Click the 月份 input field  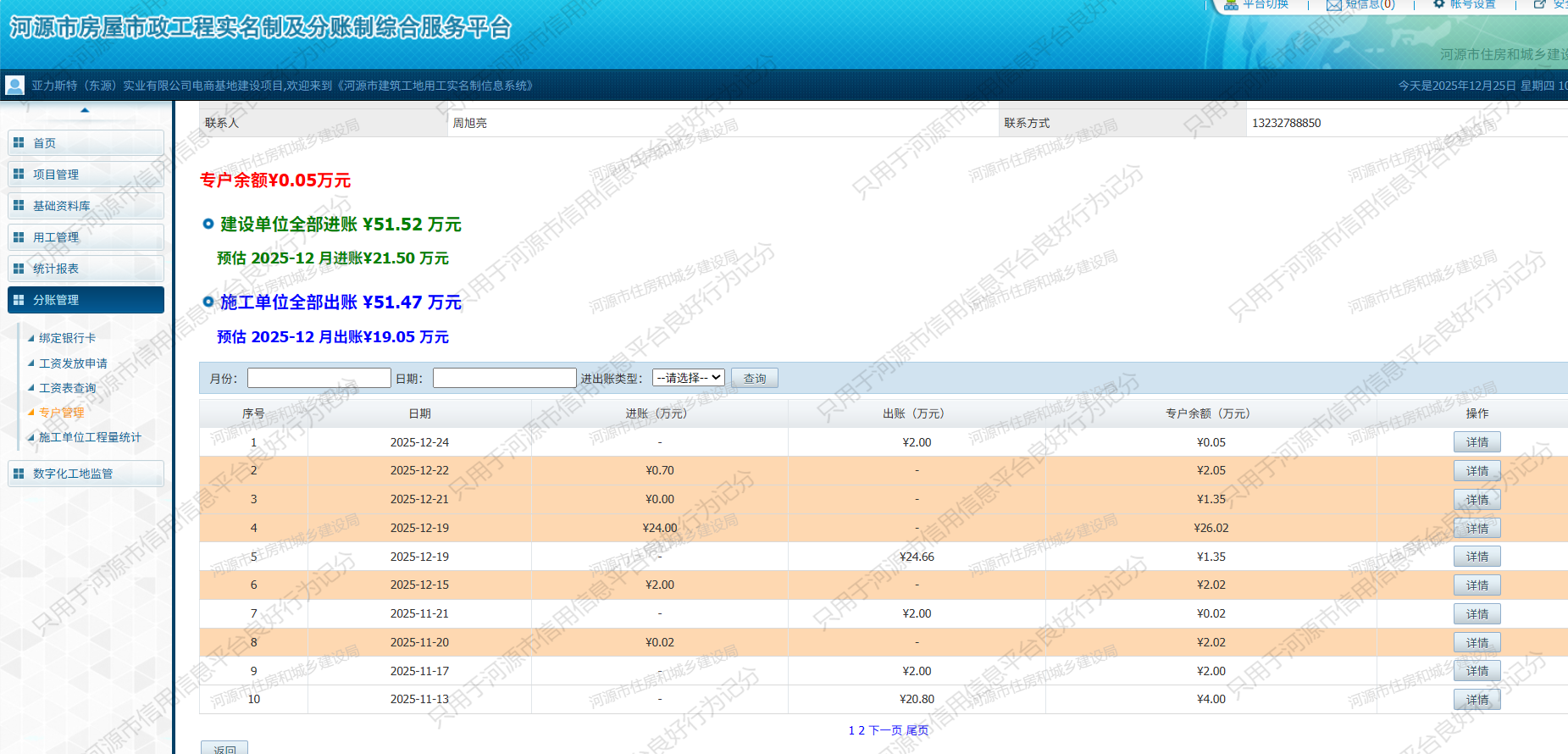pyautogui.click(x=319, y=378)
